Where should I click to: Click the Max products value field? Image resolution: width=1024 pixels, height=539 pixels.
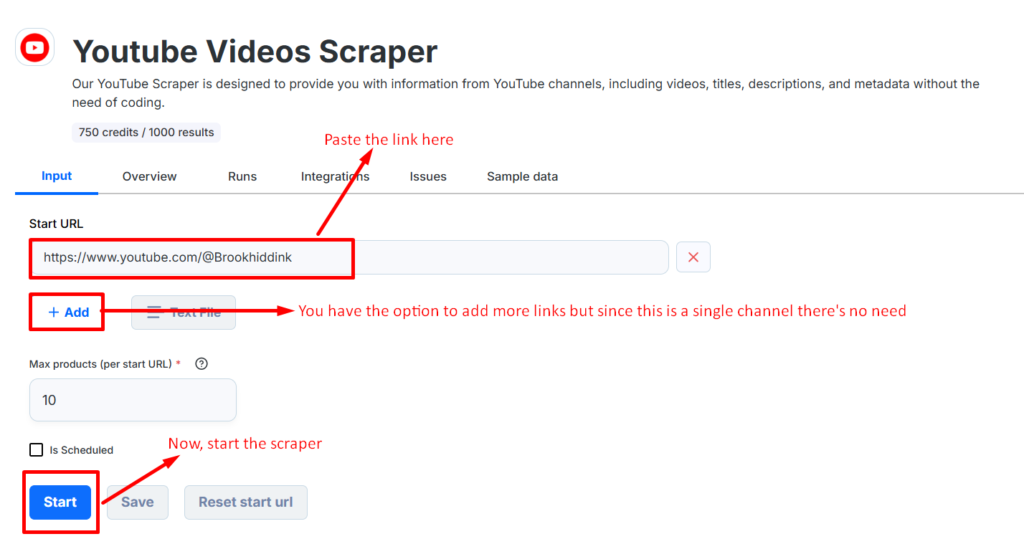[133, 400]
